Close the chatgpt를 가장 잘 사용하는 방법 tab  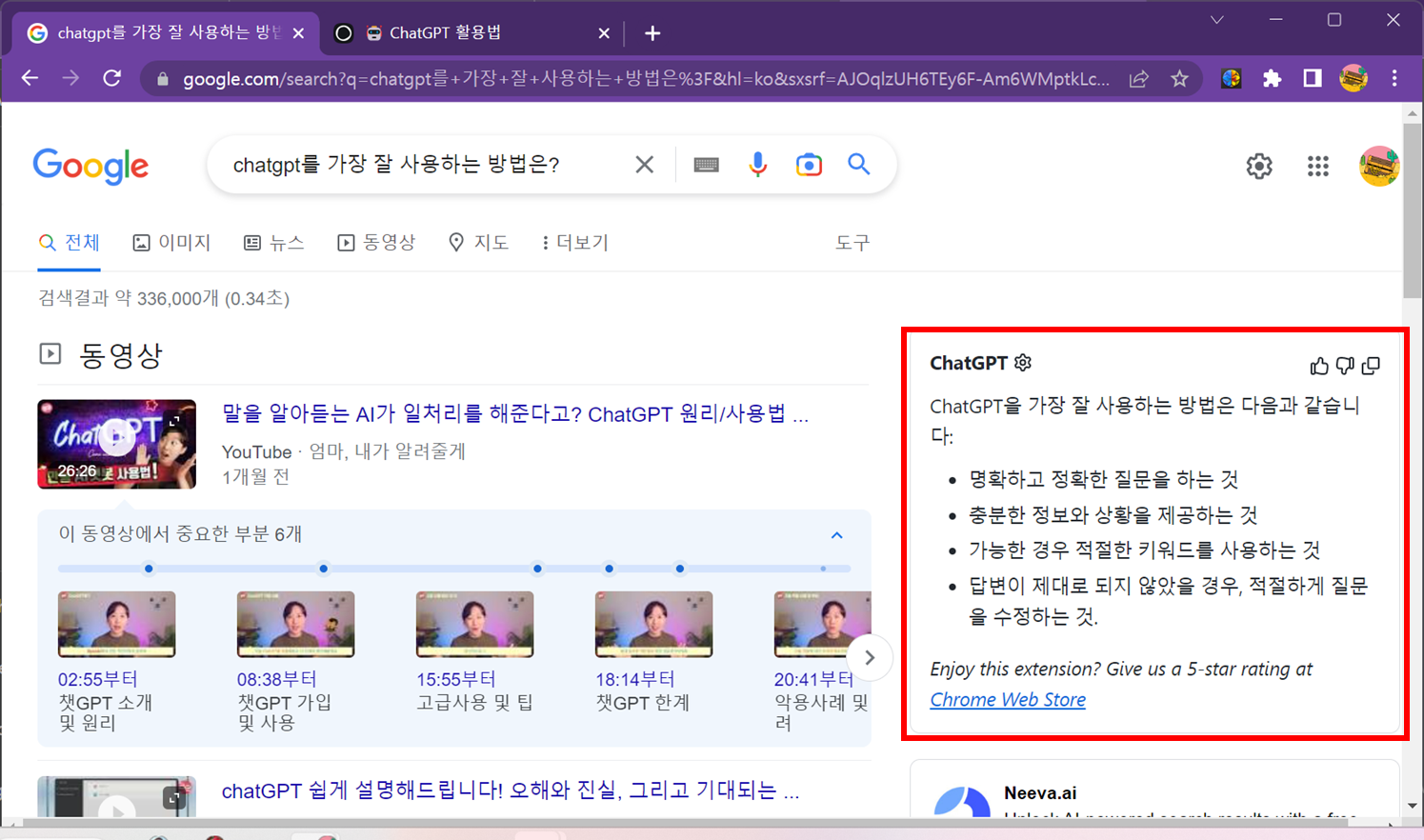298,33
